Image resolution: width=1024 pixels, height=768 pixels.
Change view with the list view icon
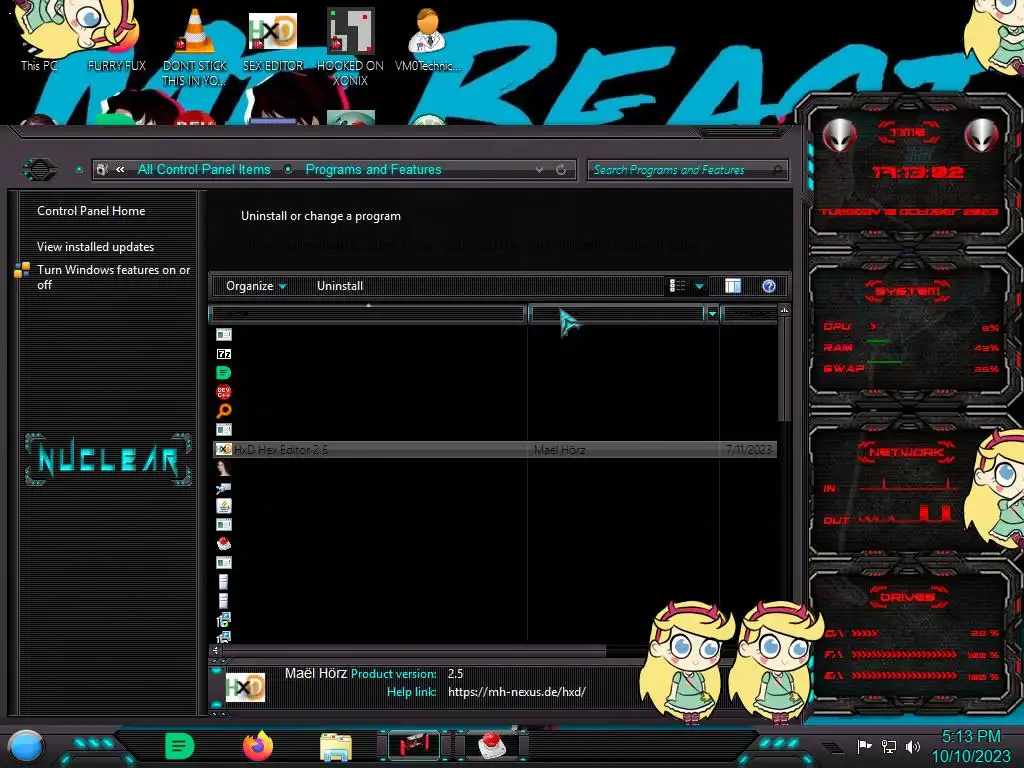click(677, 286)
